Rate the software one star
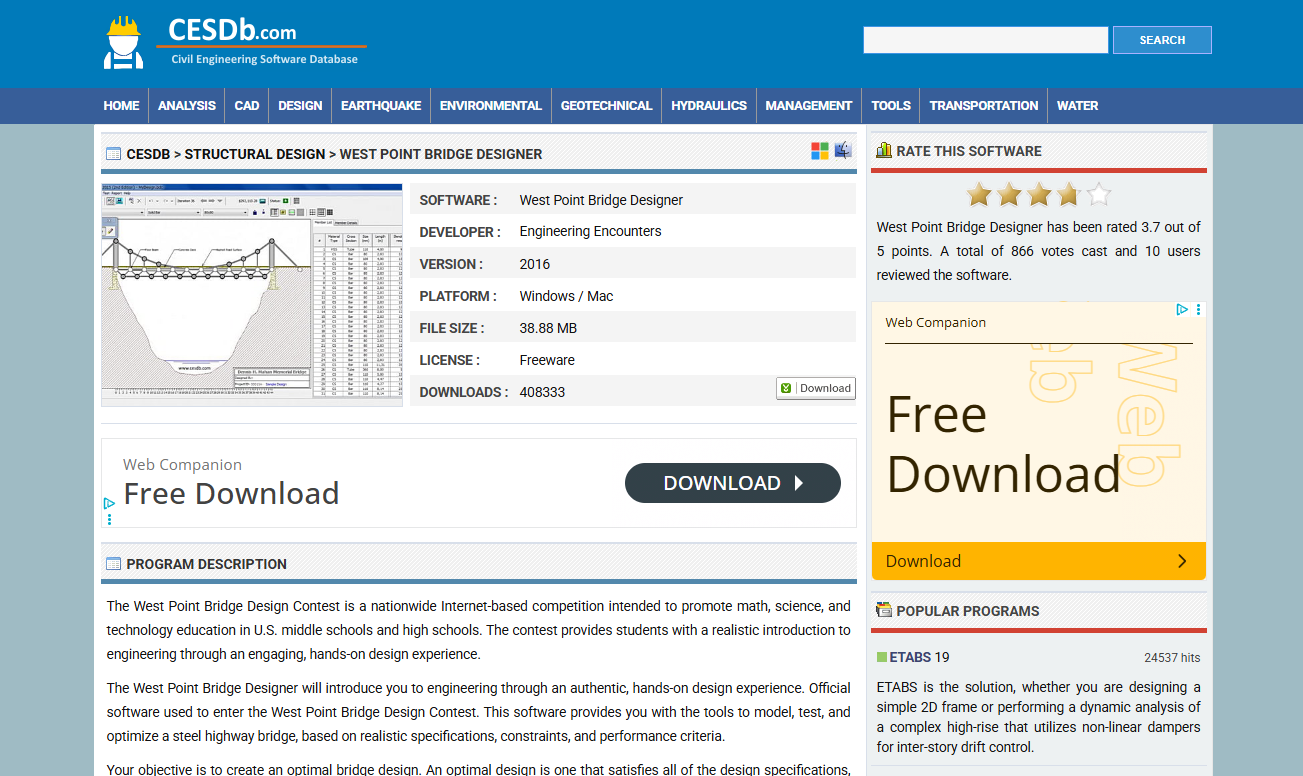 (x=979, y=194)
